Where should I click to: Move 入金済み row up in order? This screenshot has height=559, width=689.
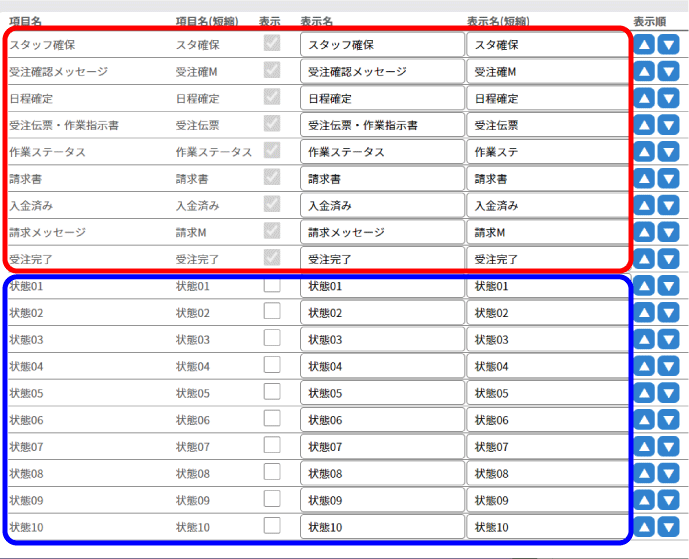pyautogui.click(x=645, y=206)
